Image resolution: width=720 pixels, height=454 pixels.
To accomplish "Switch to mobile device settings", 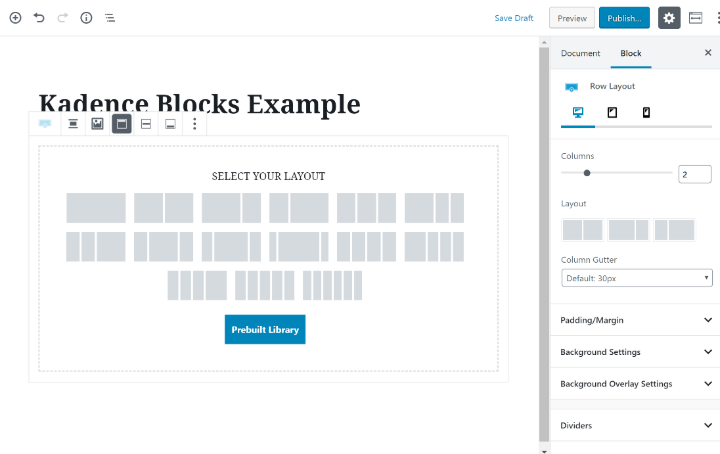I will [646, 112].
